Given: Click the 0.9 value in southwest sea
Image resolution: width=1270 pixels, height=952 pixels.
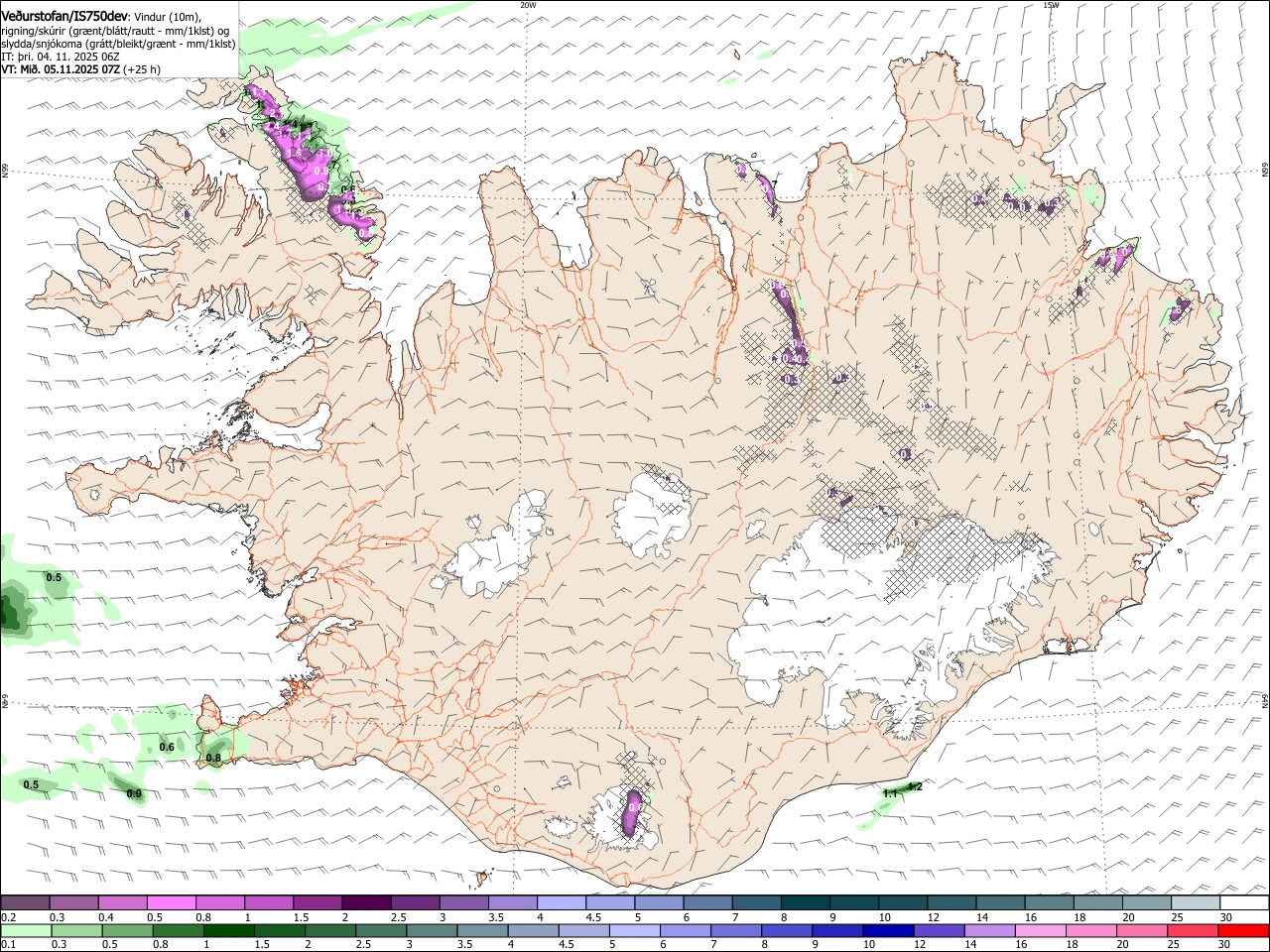Looking at the screenshot, I should pos(134,793).
